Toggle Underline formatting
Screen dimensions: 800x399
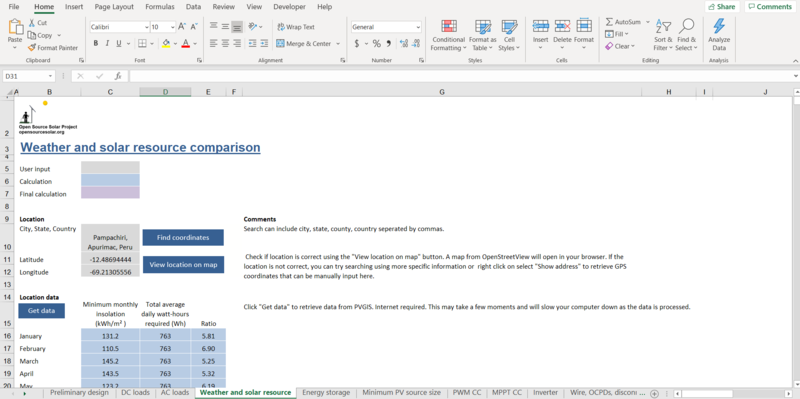click(119, 43)
